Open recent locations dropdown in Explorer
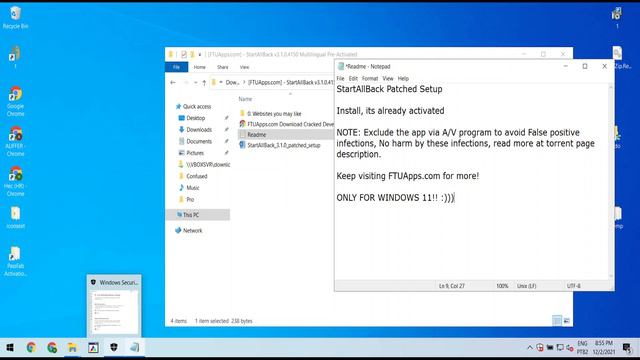The width and height of the screenshot is (640, 360). point(196,82)
